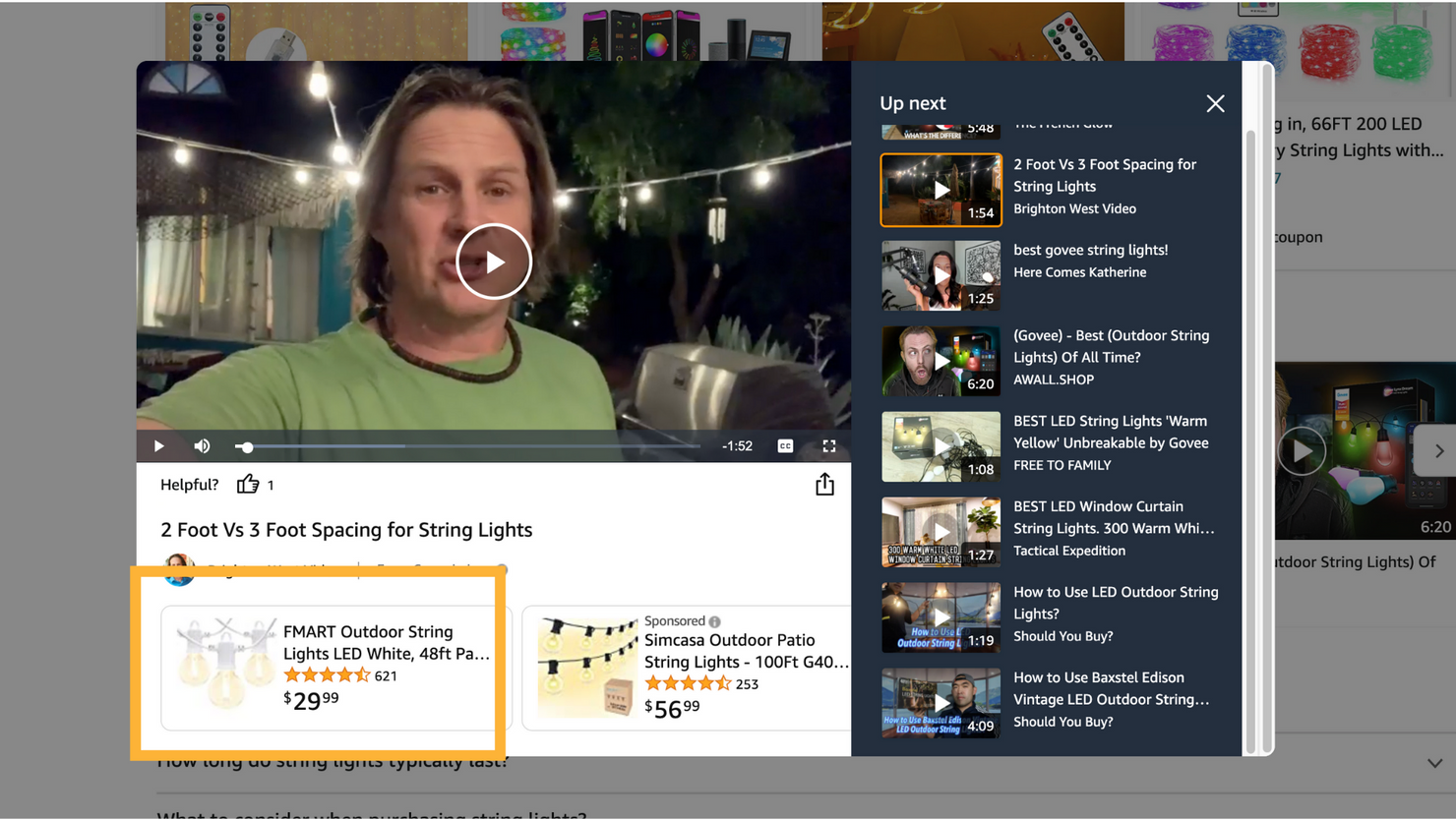Open the share icon below the video
This screenshot has width=1456, height=819.
point(824,485)
